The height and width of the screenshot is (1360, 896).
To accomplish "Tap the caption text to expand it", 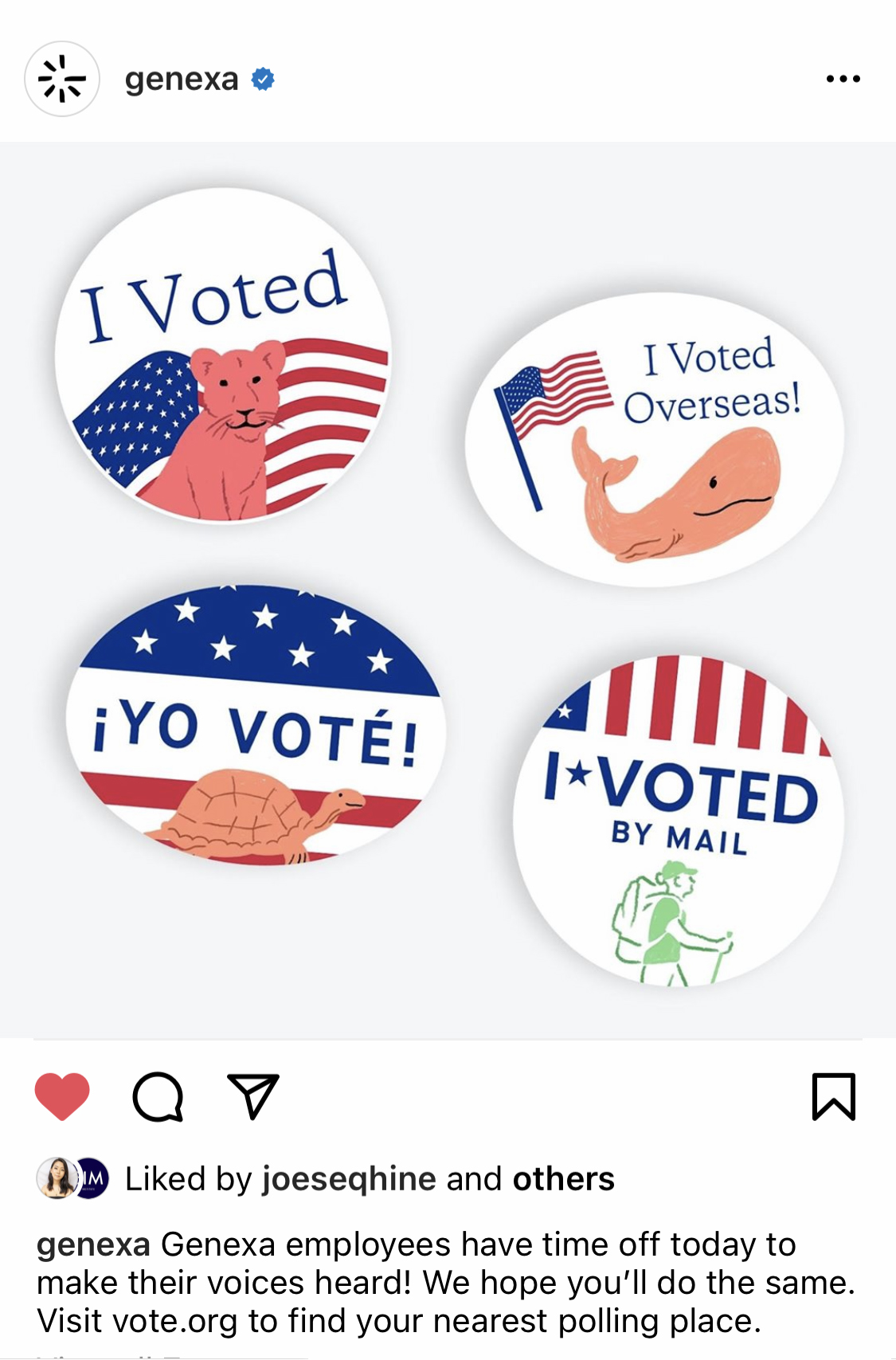I will (x=446, y=1283).
